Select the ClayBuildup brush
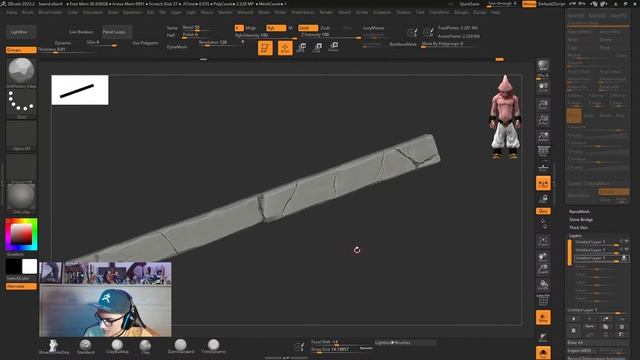The image size is (640, 360). 117,347
